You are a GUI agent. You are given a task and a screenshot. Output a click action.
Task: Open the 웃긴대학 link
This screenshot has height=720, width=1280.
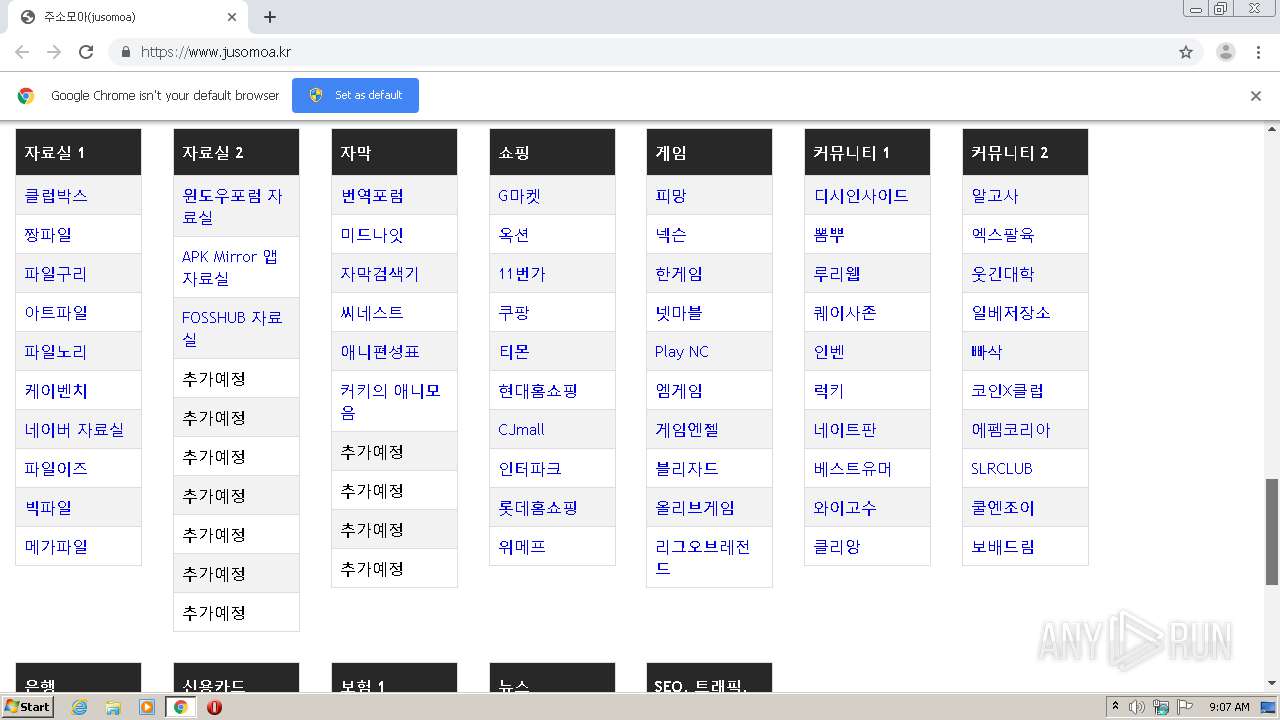click(x=1003, y=274)
